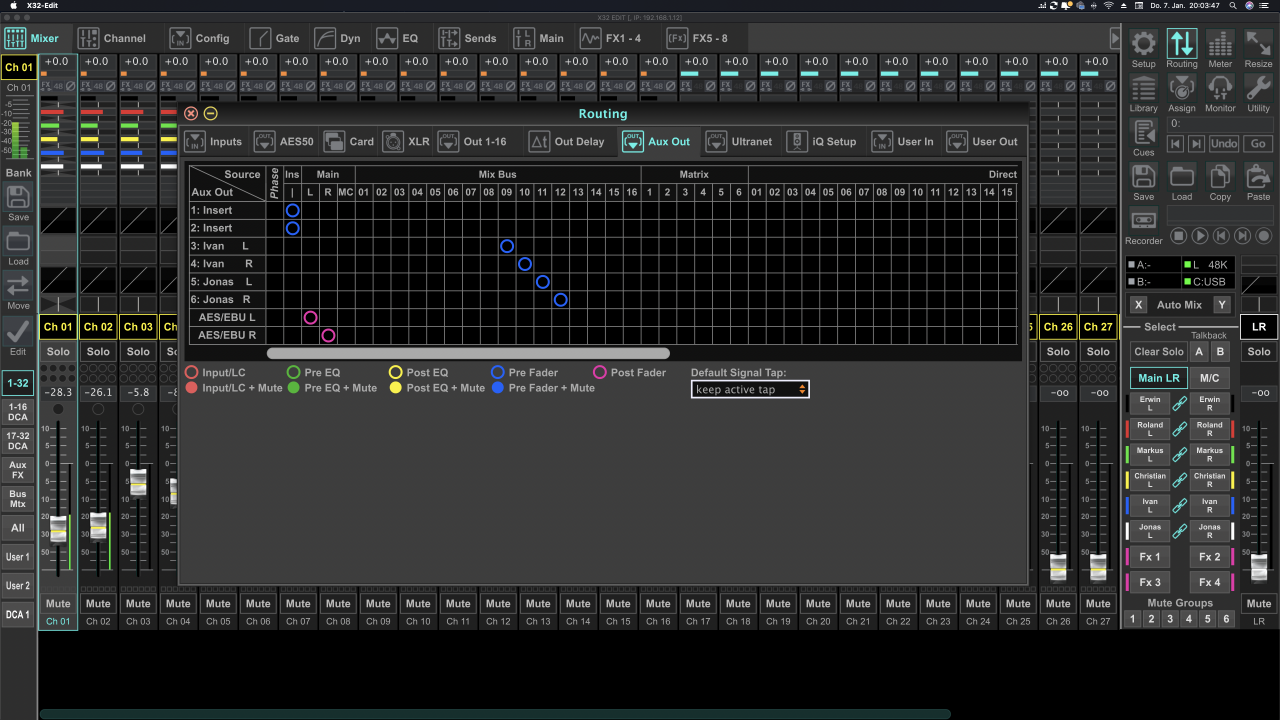Click the floppy Save icon beside Load and Copy
The image size is (1280, 720).
(x=1143, y=176)
